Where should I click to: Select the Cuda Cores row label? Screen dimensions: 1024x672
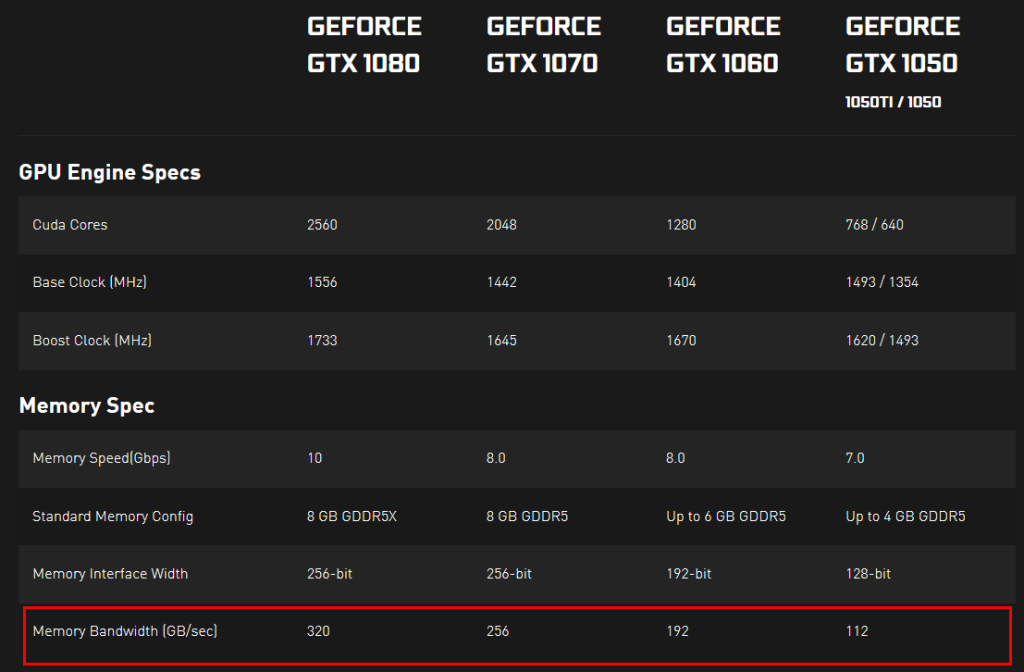(x=70, y=225)
